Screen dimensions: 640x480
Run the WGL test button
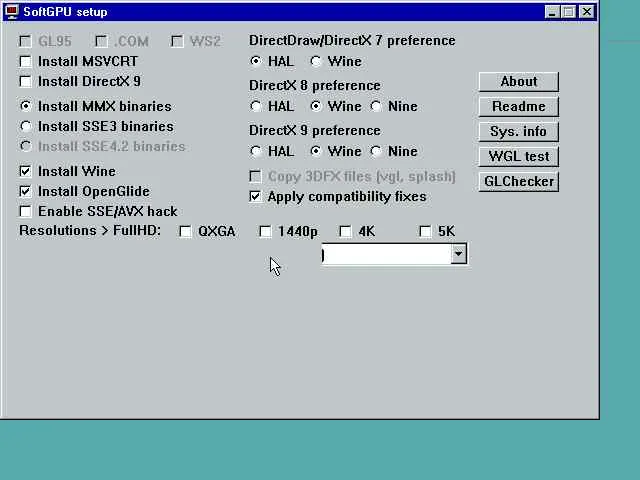519,156
